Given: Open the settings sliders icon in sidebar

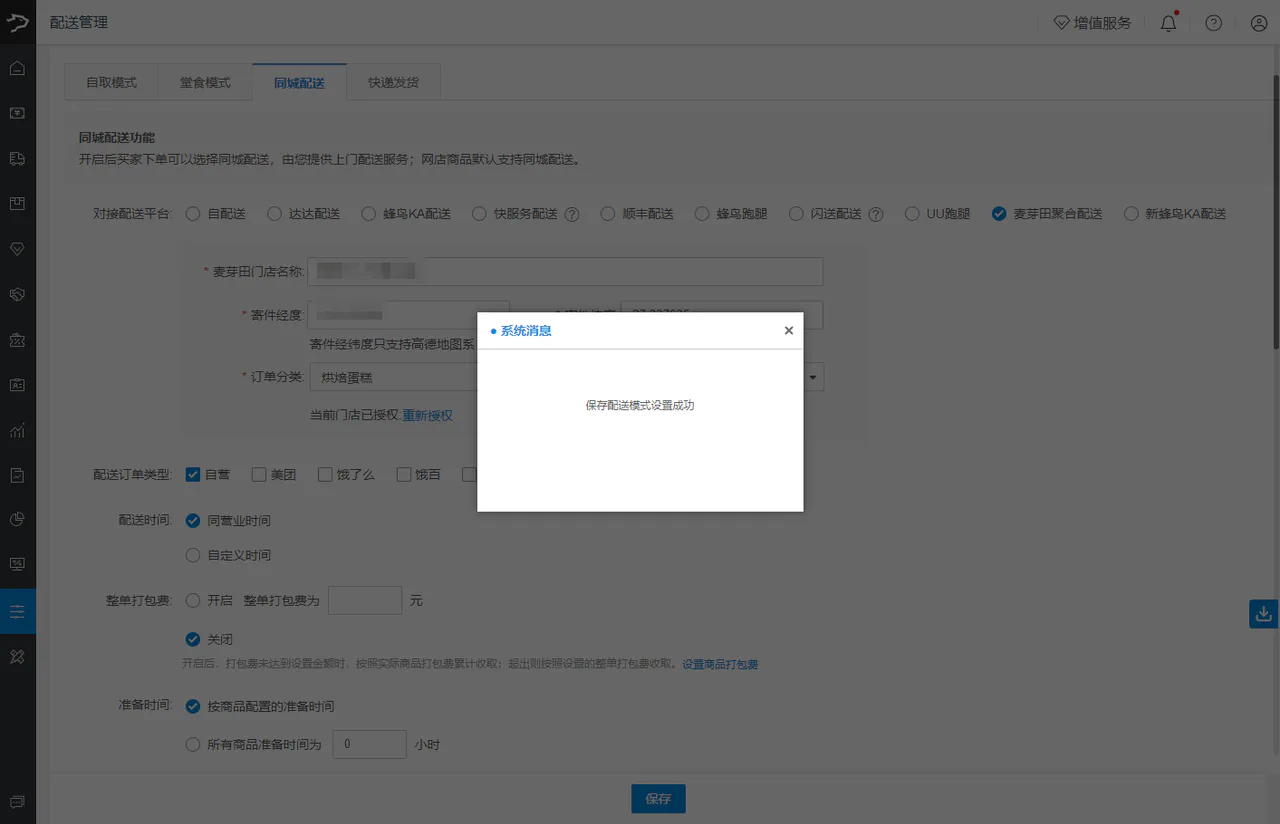Looking at the screenshot, I should pos(17,611).
